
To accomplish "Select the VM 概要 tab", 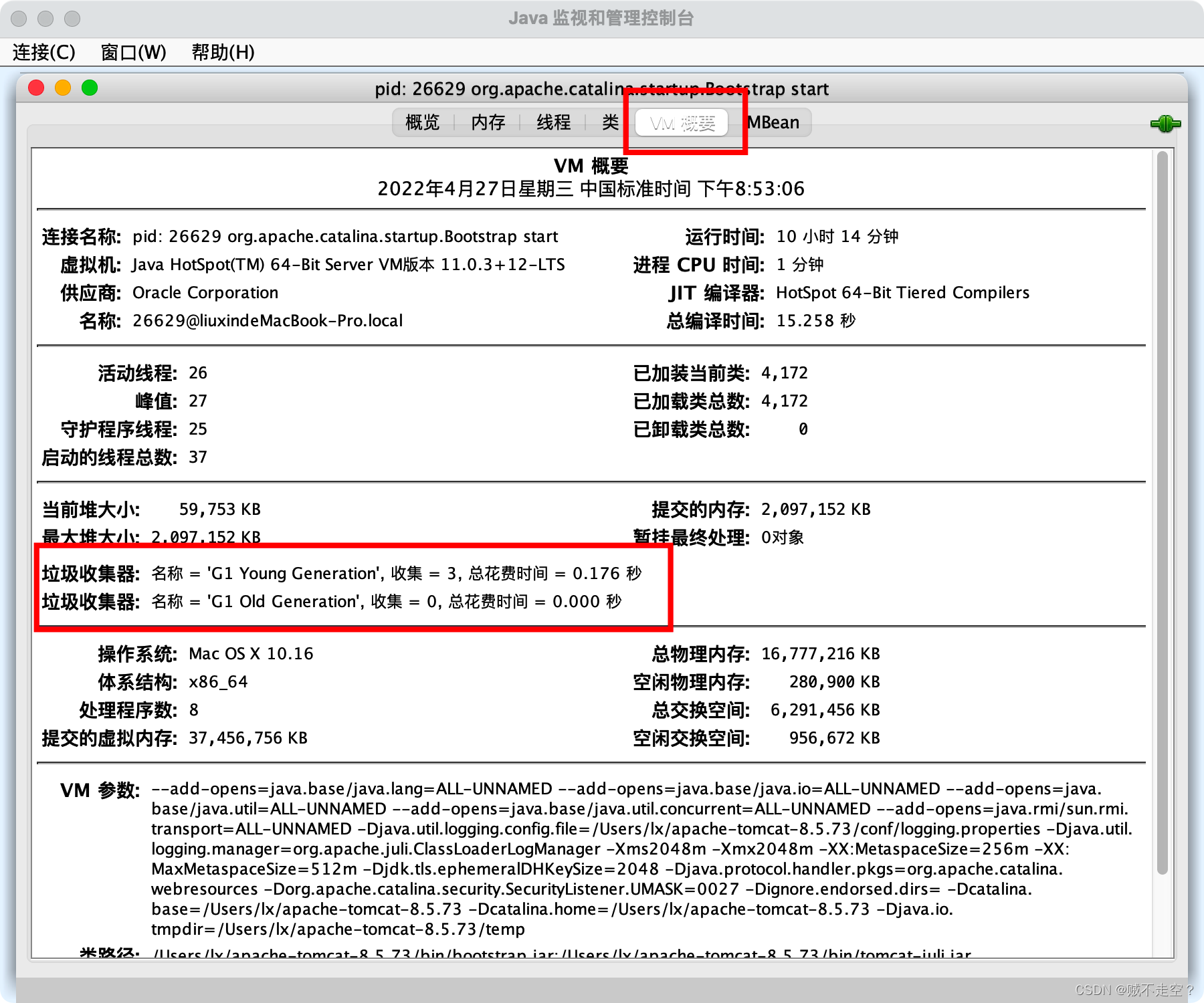I will point(682,123).
